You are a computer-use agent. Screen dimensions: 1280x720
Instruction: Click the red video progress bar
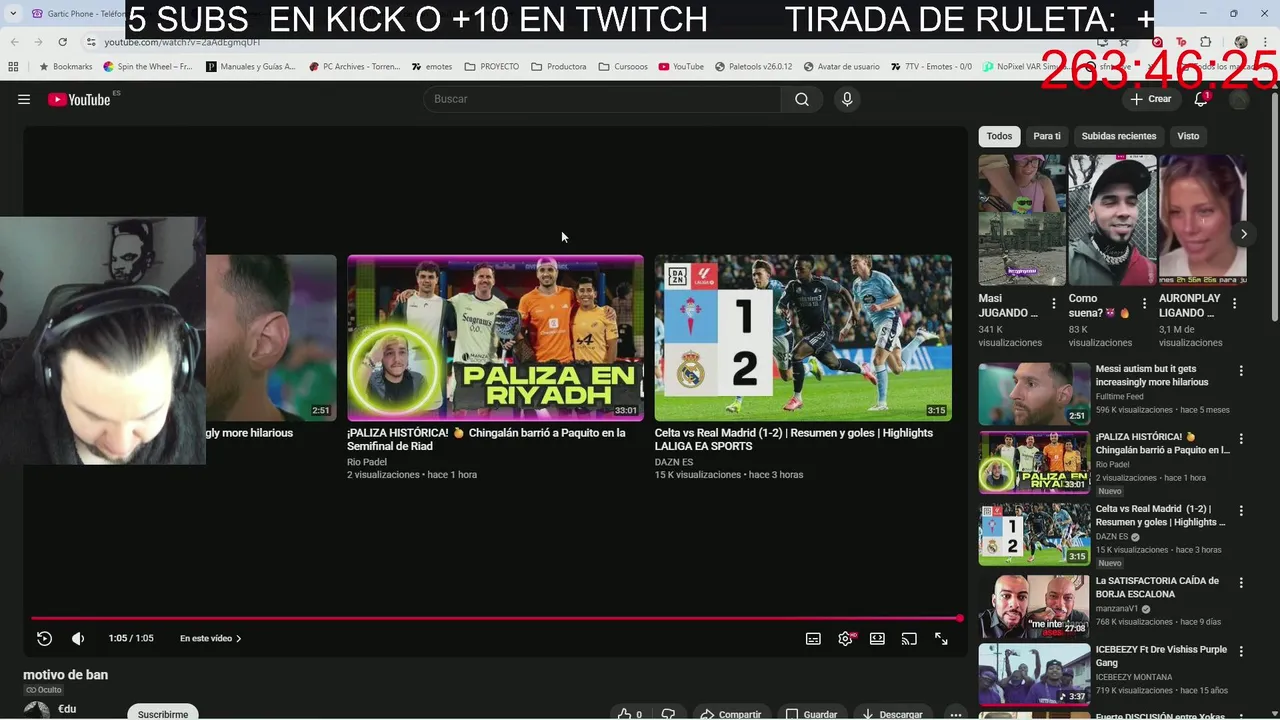[495, 618]
